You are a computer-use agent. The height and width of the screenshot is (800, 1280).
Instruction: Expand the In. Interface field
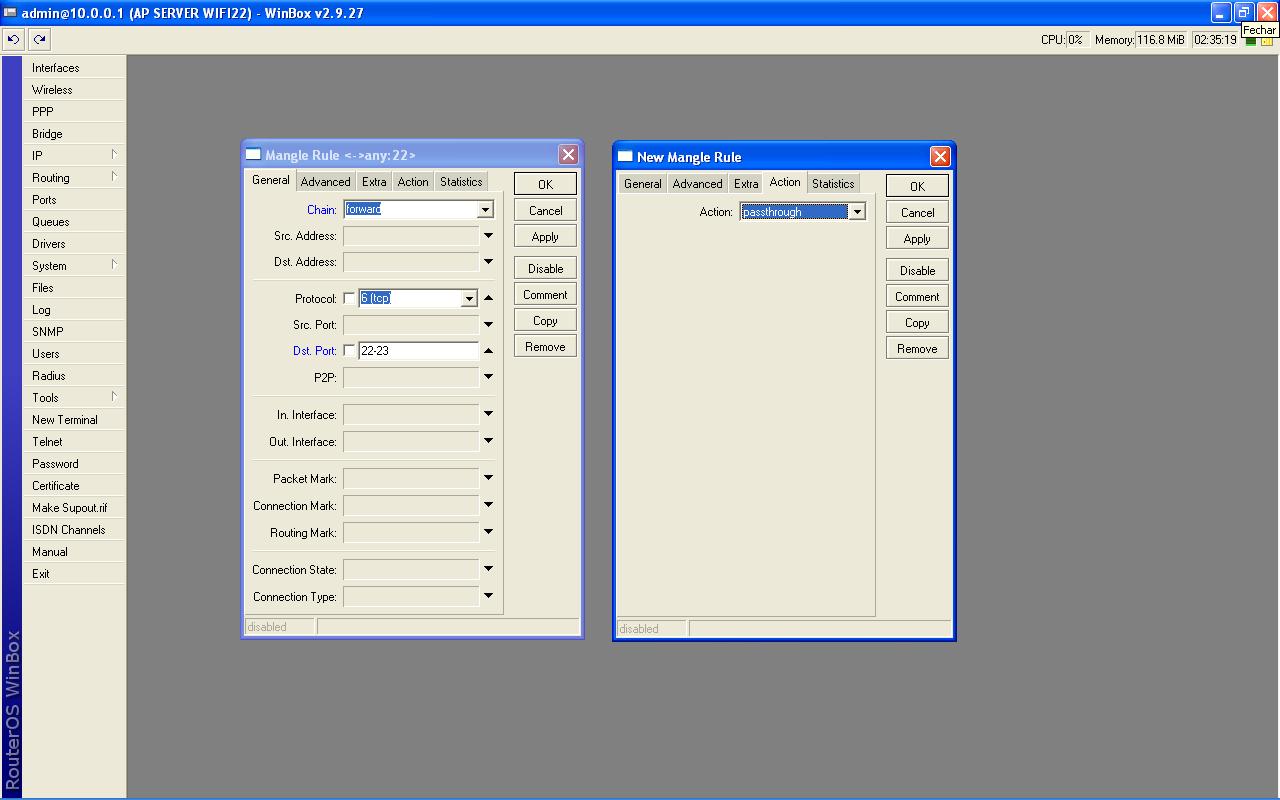point(488,414)
